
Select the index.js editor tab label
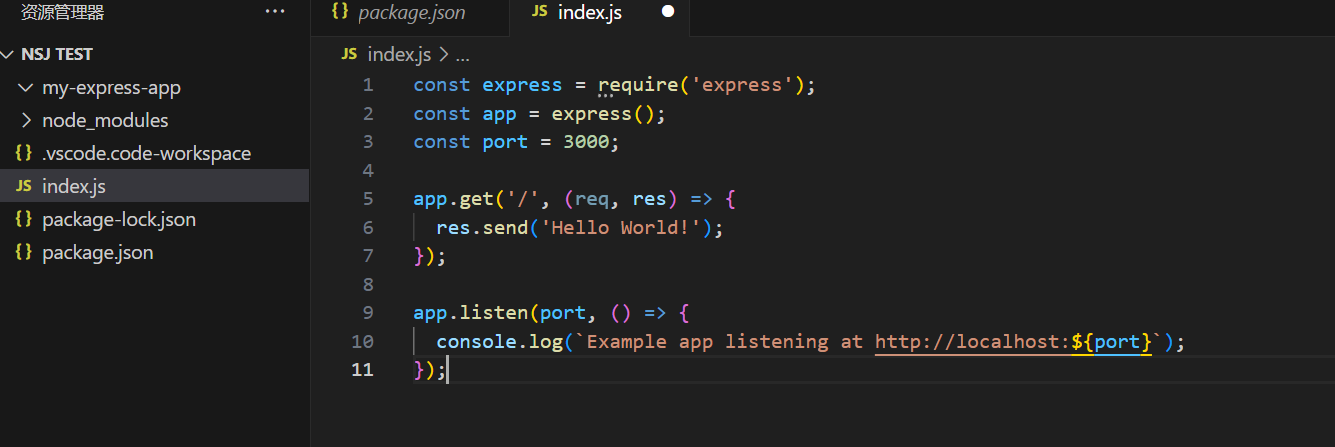[x=589, y=13]
